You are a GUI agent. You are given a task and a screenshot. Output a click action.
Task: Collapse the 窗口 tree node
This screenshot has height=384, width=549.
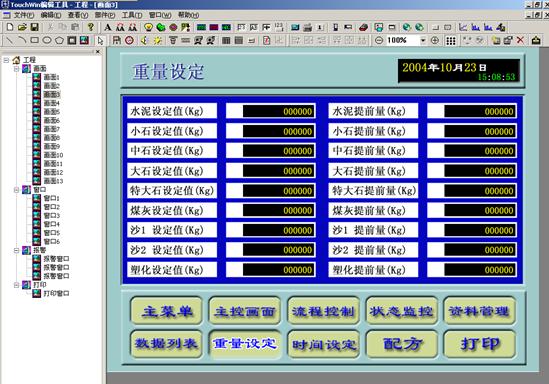tap(16, 190)
